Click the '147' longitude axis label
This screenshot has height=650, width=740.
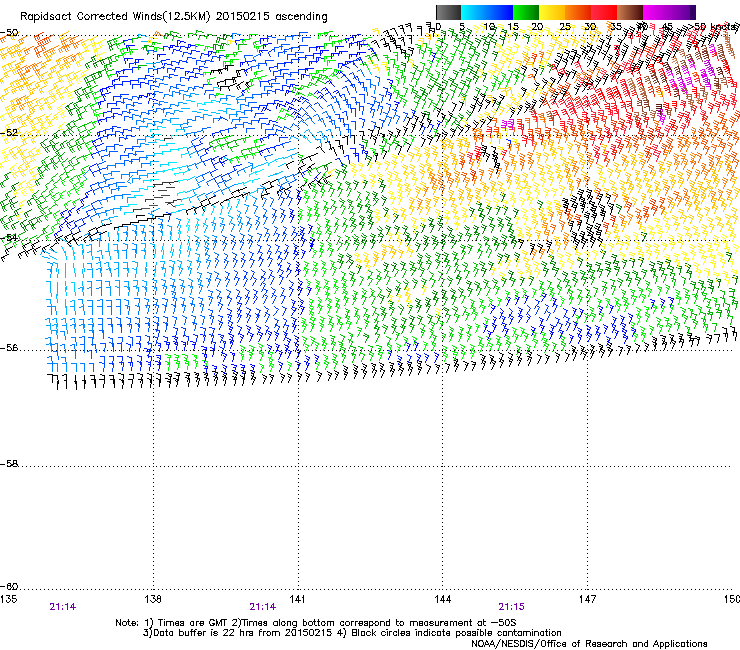[x=587, y=599]
